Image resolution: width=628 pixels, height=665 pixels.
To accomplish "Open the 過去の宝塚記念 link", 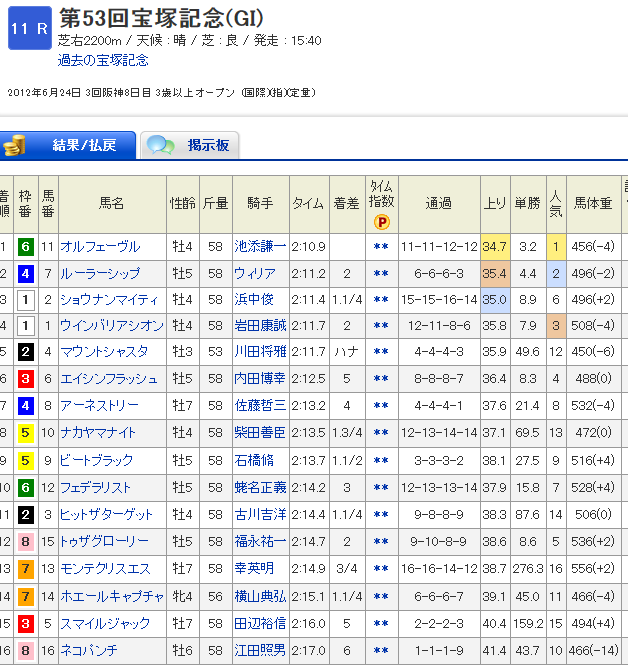I will pyautogui.click(x=103, y=60).
